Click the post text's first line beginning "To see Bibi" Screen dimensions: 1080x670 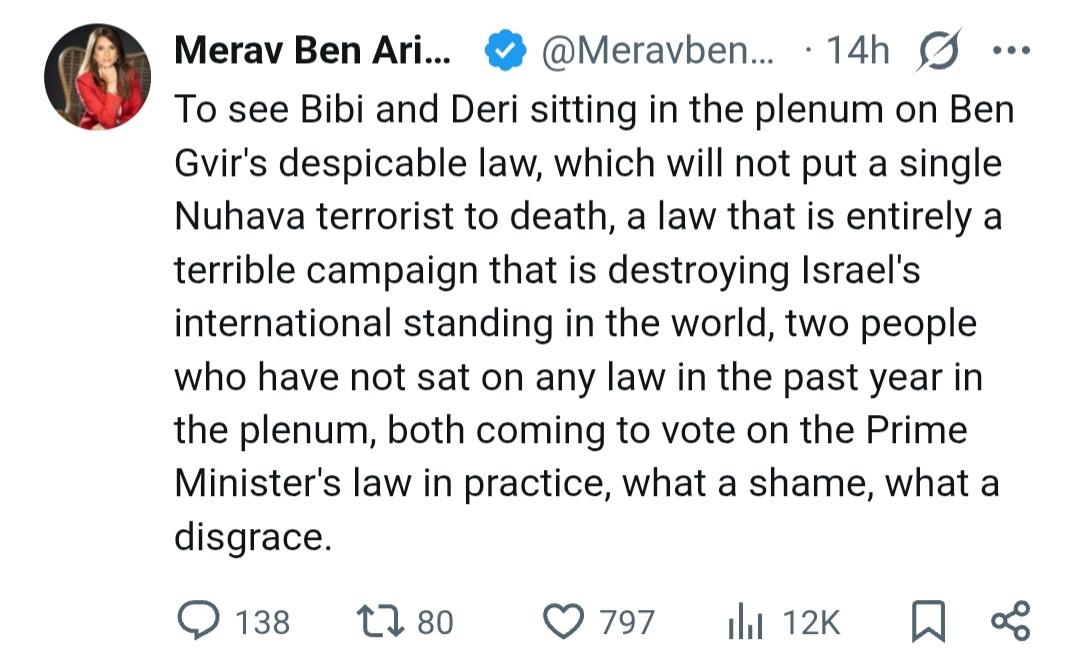[x=594, y=109]
